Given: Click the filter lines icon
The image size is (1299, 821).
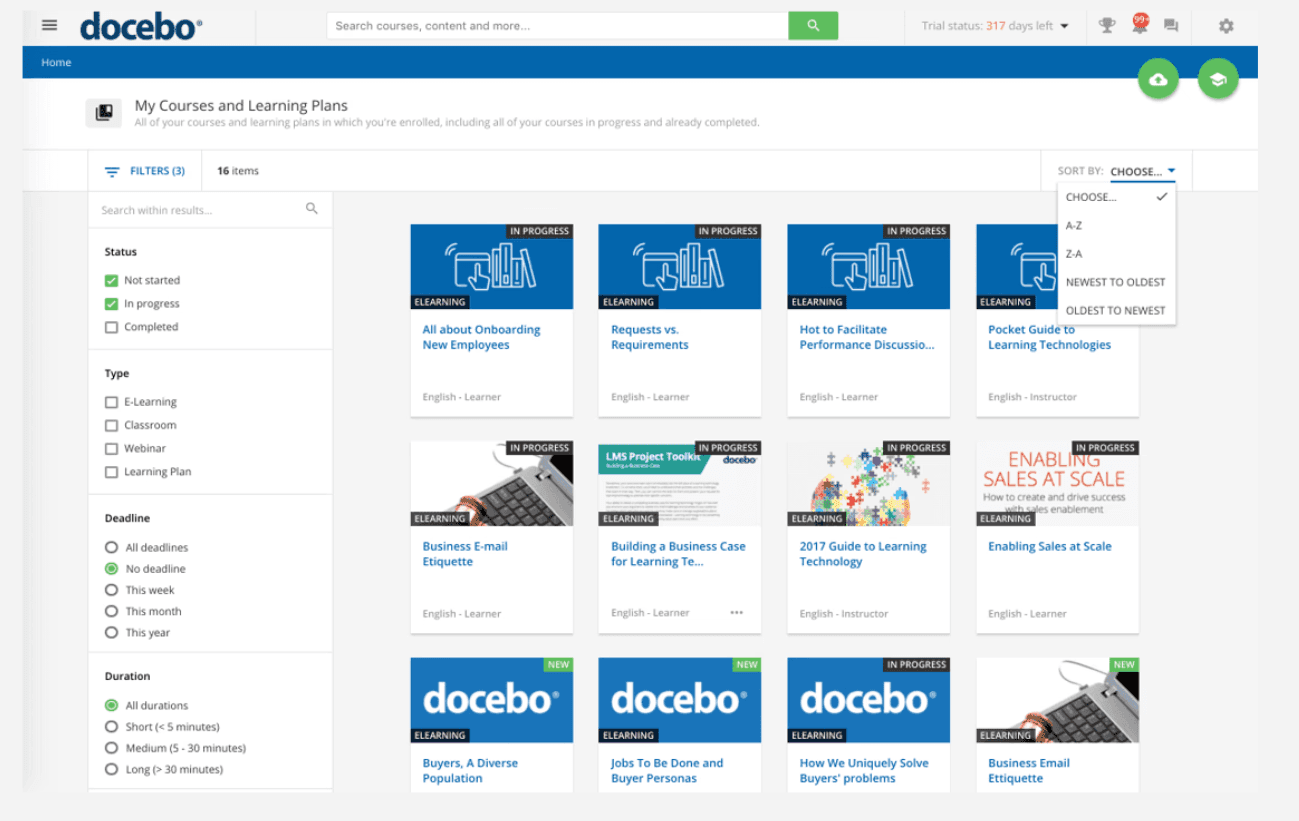Looking at the screenshot, I should (112, 172).
